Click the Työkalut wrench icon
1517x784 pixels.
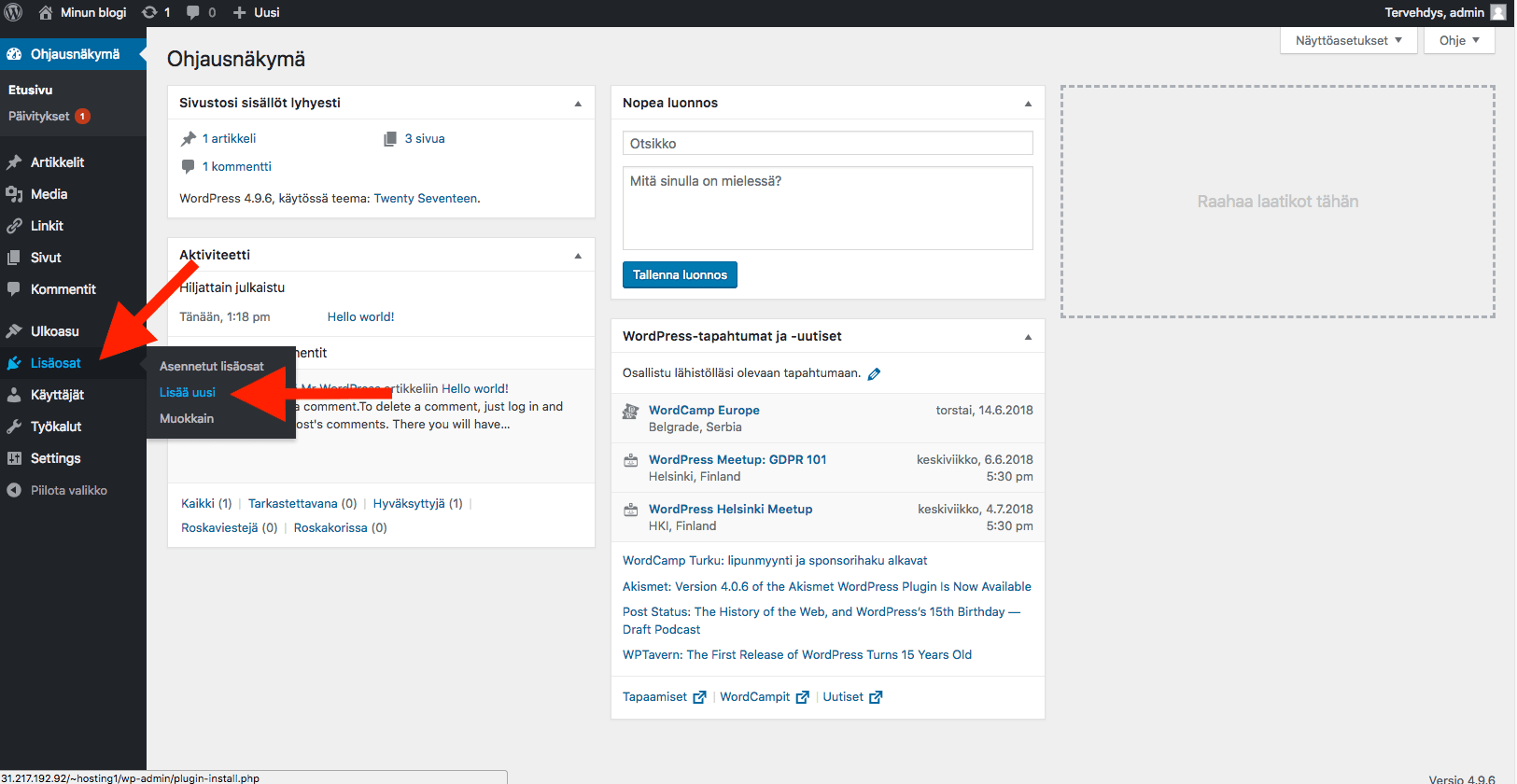tap(14, 427)
